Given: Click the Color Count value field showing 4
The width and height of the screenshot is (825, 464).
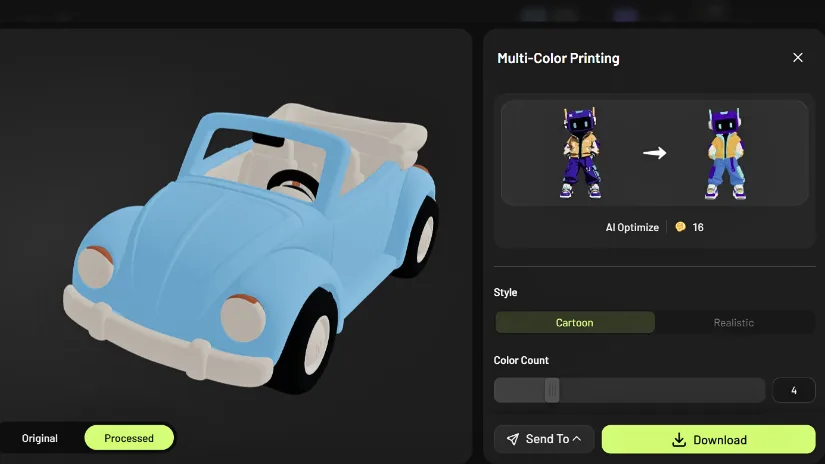Looking at the screenshot, I should pyautogui.click(x=793, y=390).
